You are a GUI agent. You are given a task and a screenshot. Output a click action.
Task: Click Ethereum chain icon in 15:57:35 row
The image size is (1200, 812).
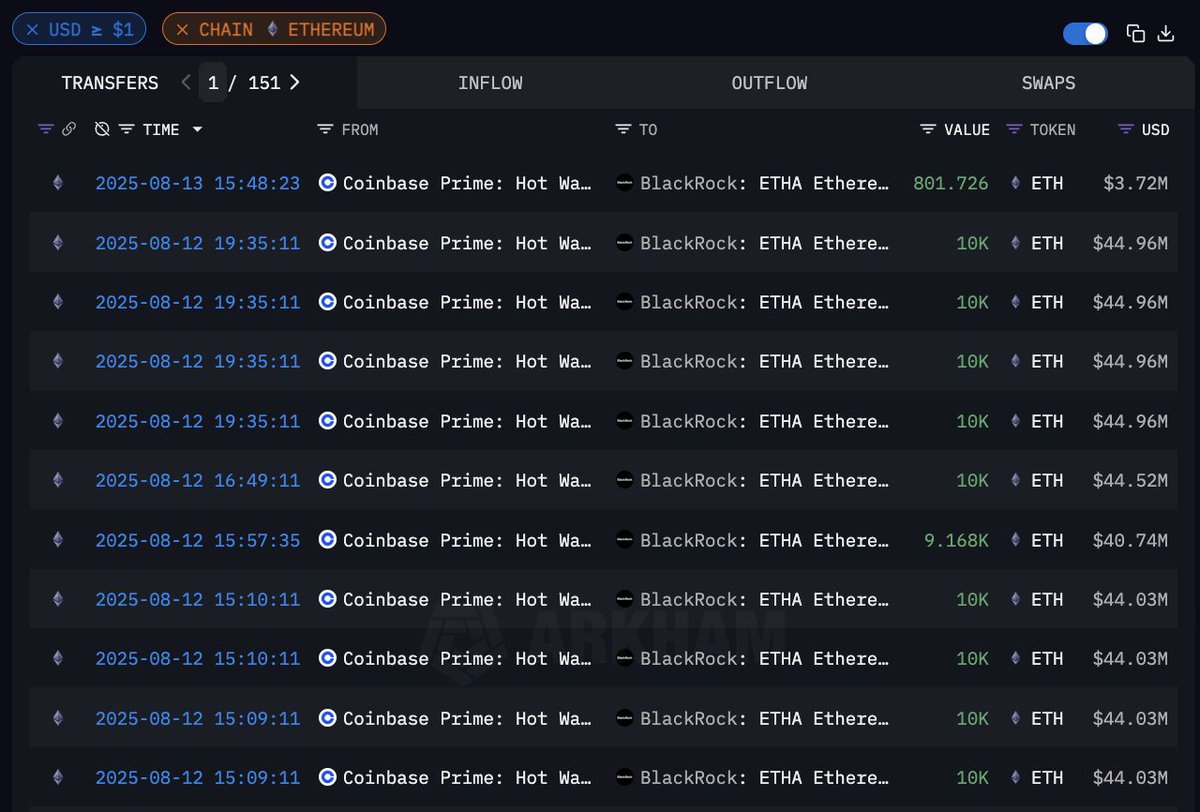pos(57,540)
